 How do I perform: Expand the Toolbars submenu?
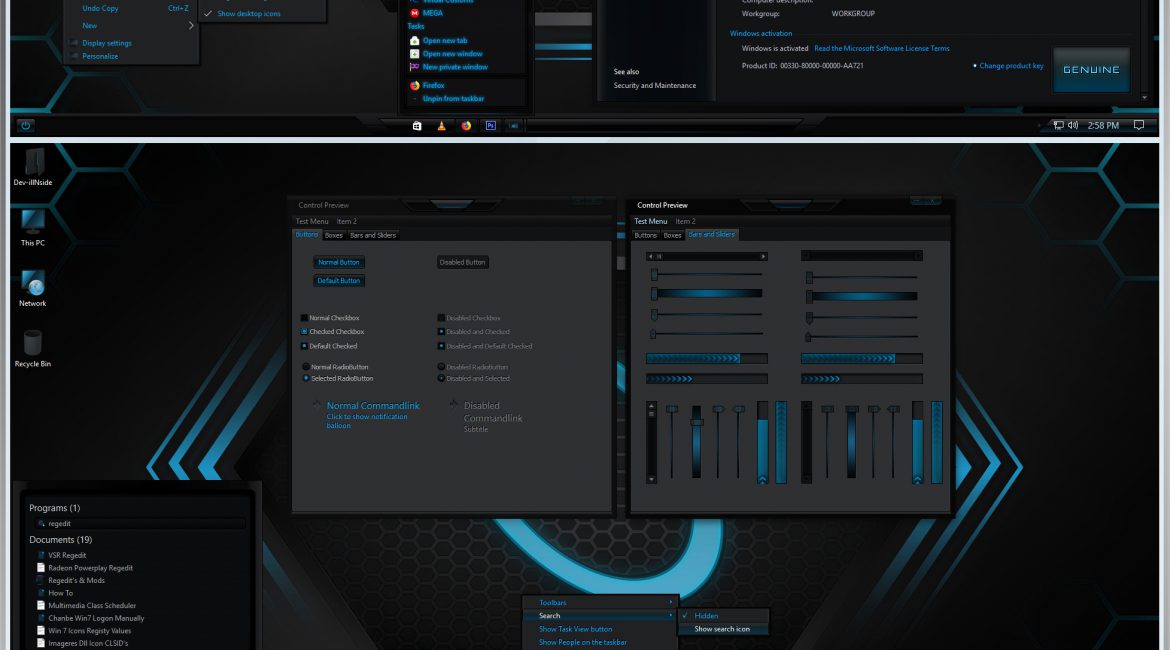(x=601, y=602)
